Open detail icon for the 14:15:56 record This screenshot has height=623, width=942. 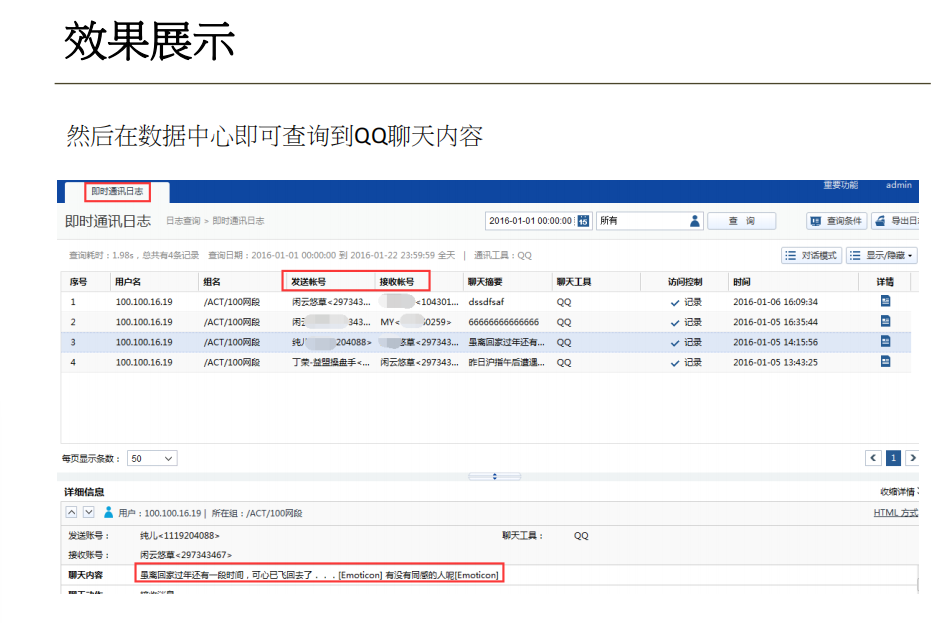[885, 341]
